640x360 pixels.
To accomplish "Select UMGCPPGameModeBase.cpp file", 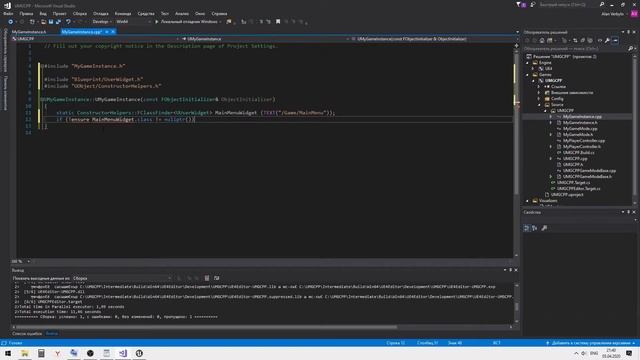I will [589, 171].
